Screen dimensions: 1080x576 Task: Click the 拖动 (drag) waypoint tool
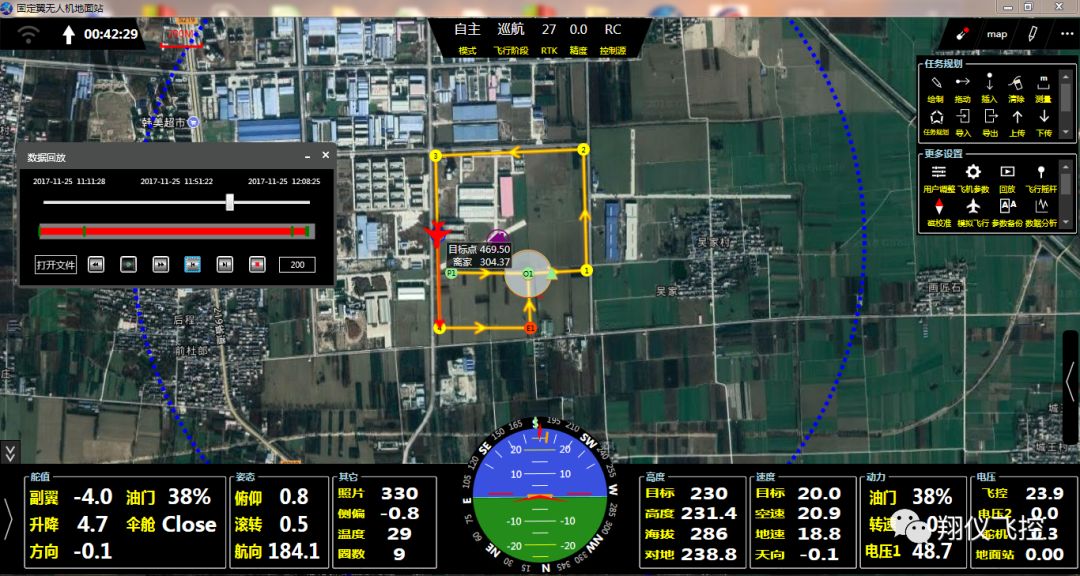click(963, 84)
